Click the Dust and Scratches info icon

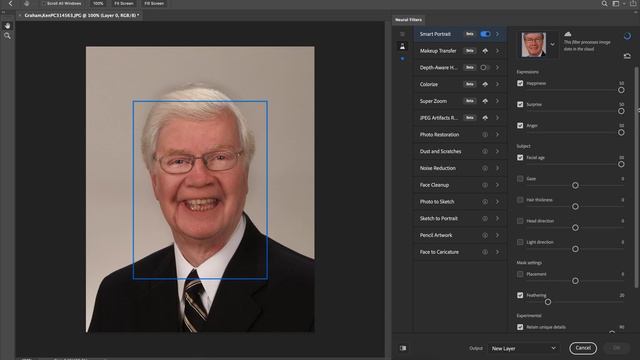485,151
